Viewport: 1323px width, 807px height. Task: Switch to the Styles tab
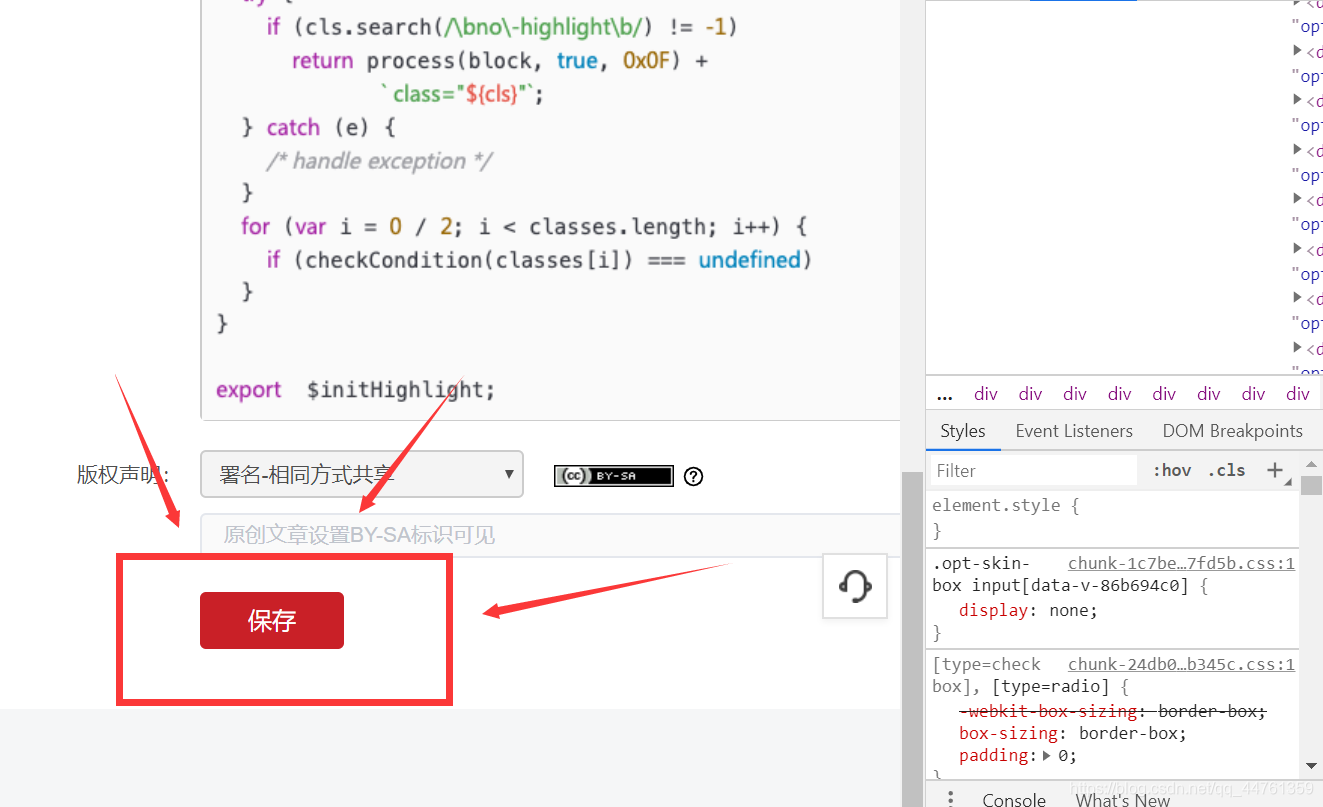(963, 431)
